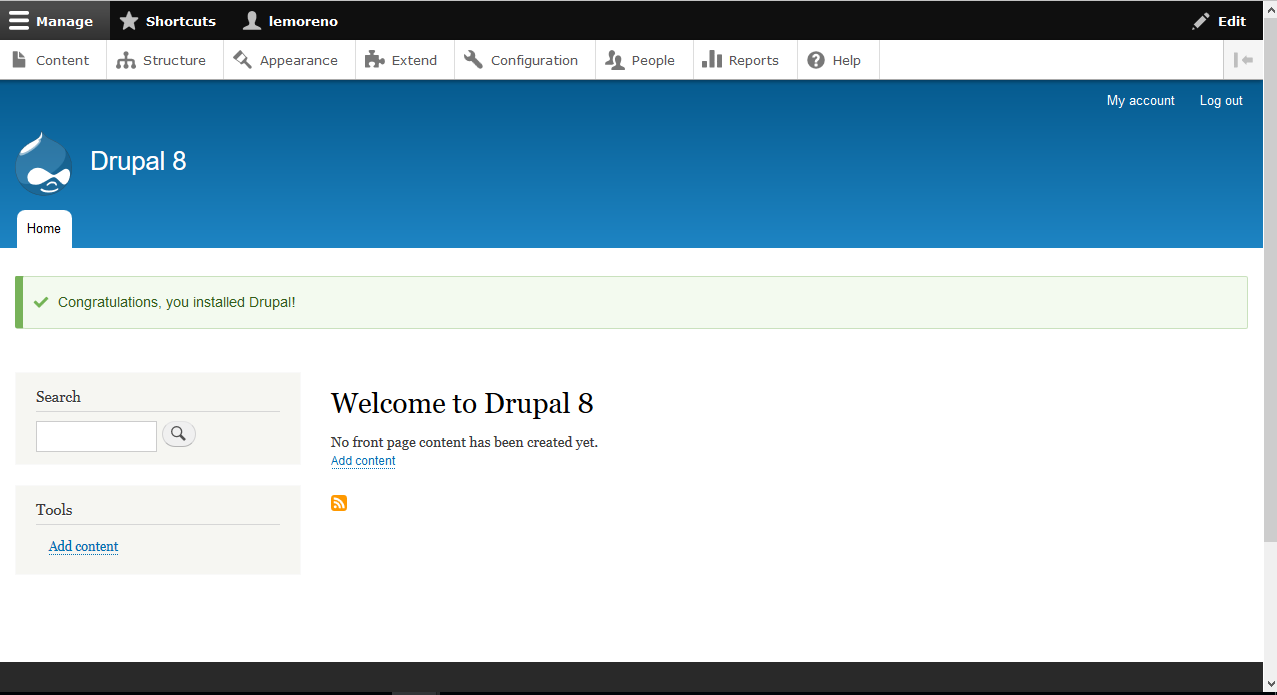
Task: Click the 'No front page content' text
Action: point(464,442)
